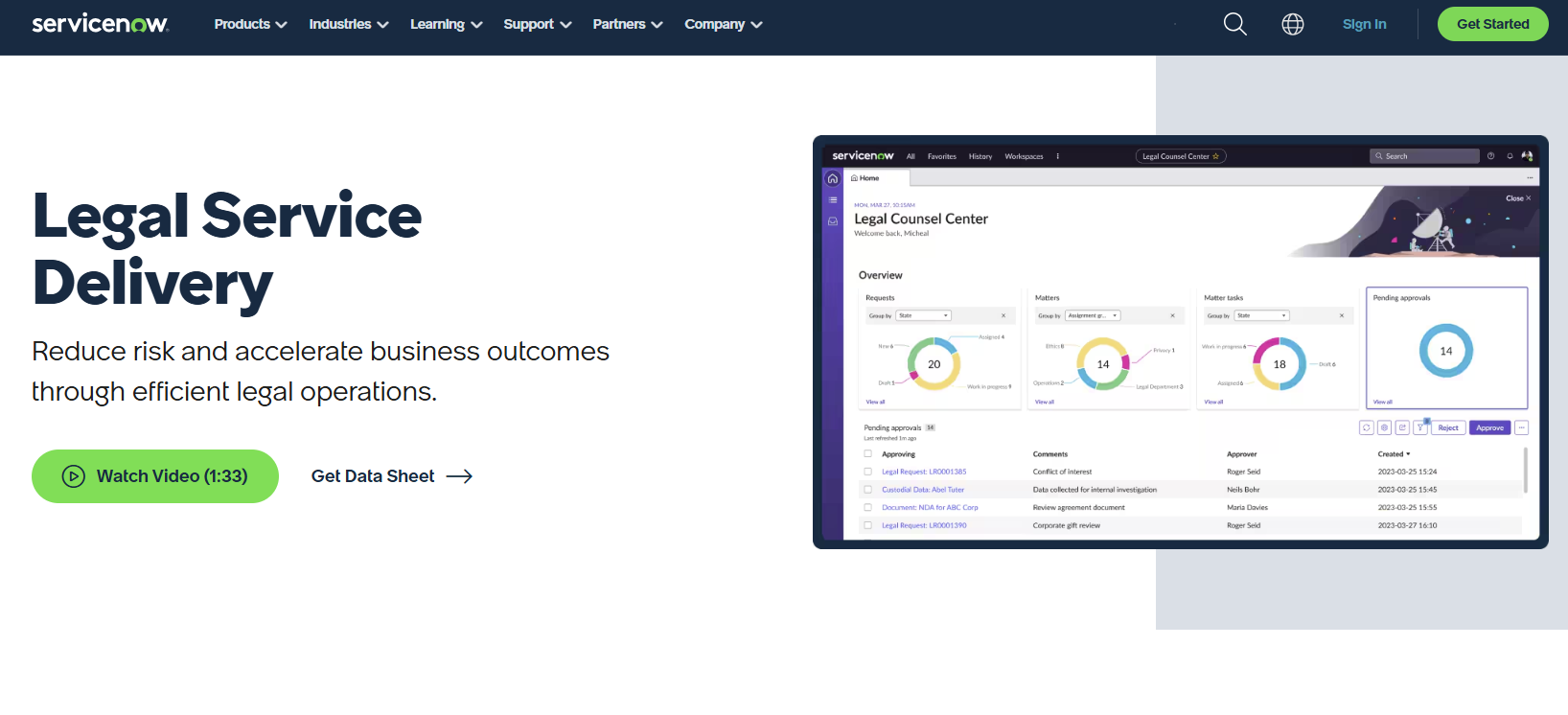Click the Sign In link
1568x715 pixels.
click(1365, 24)
